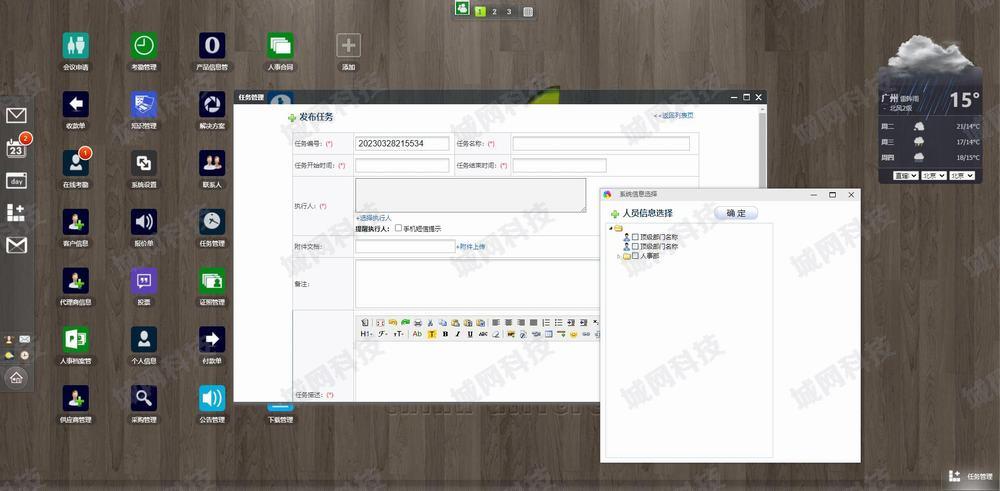
Task: Open the 考勤管理 clock icon
Action: click(x=144, y=46)
